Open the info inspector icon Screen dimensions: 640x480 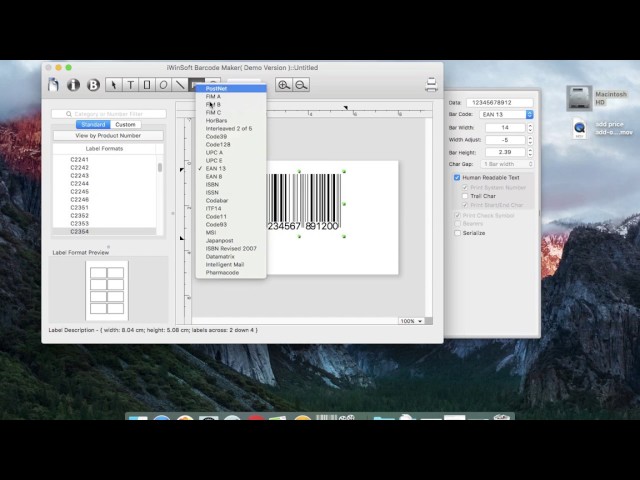click(x=73, y=85)
